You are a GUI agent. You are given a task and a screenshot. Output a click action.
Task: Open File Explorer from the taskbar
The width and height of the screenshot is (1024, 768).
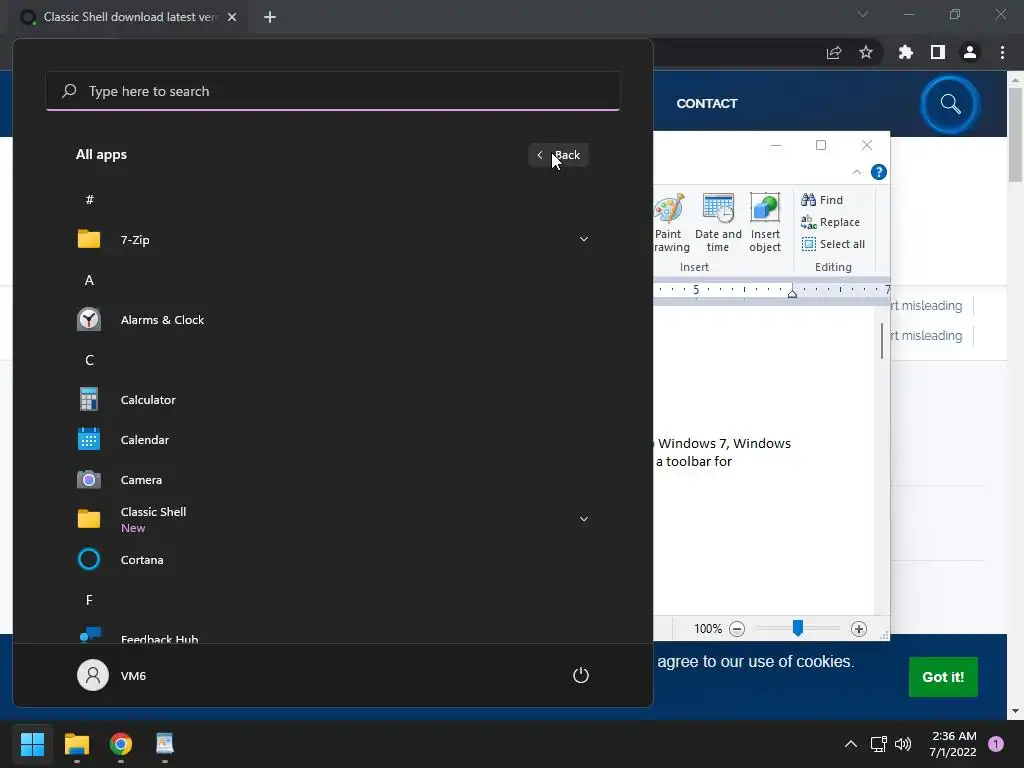[x=77, y=744]
